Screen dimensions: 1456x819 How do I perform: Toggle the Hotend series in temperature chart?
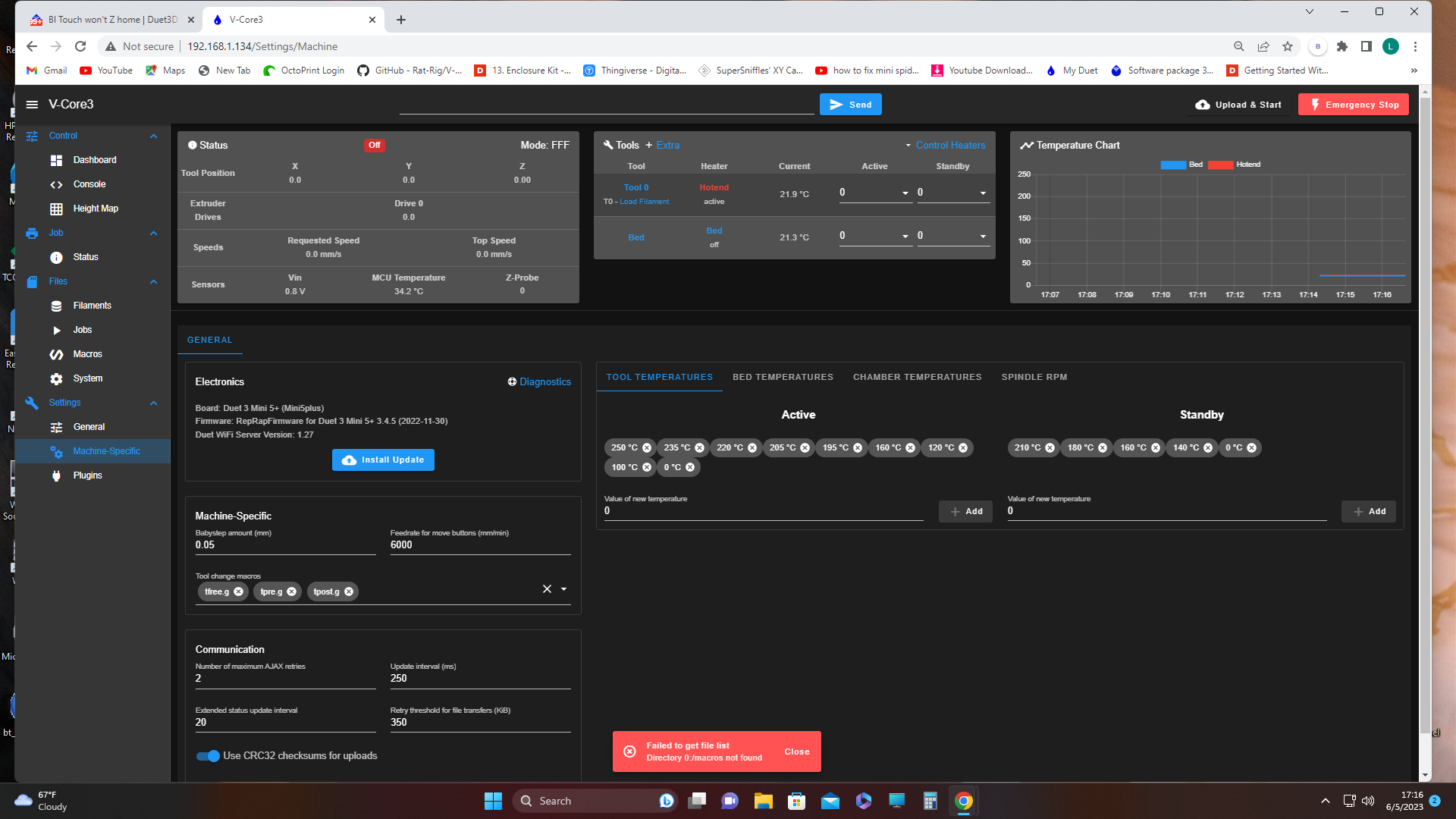coord(1234,165)
